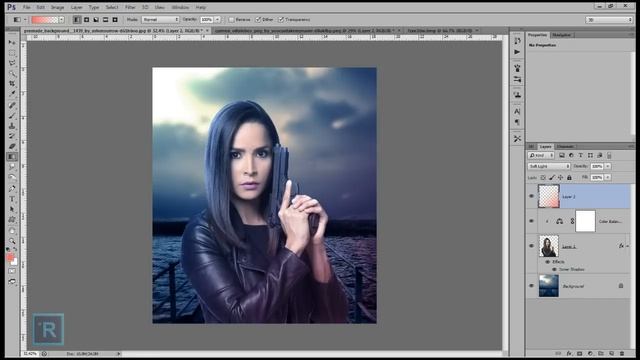This screenshot has width=640, height=360.
Task: Lock transparent pixels for layer
Action: pos(543,178)
